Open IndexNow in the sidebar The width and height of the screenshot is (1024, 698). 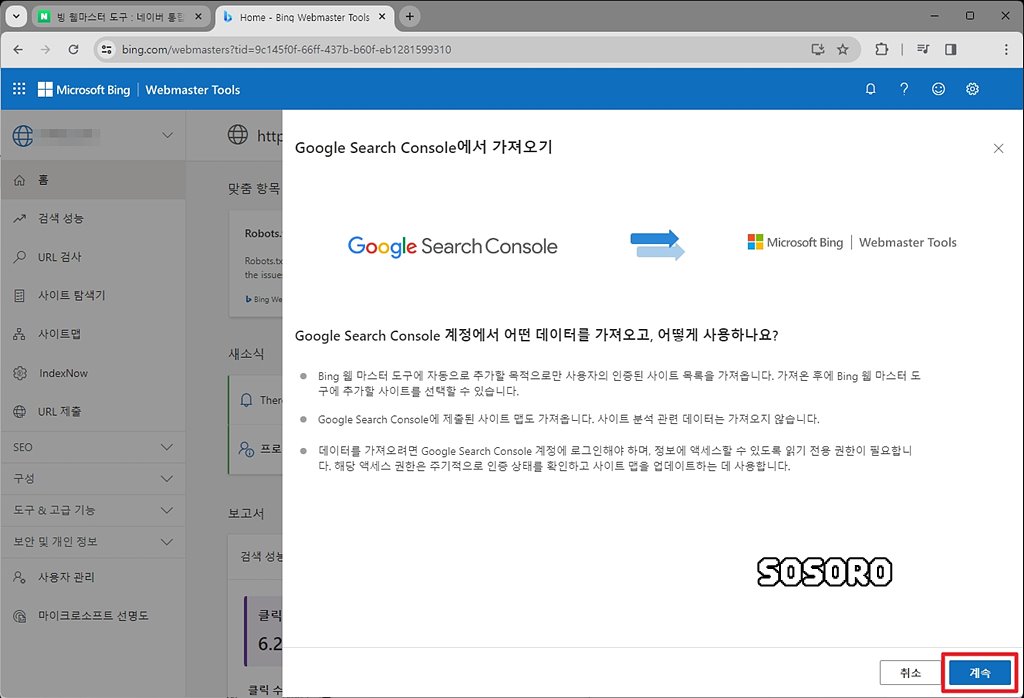[93, 373]
